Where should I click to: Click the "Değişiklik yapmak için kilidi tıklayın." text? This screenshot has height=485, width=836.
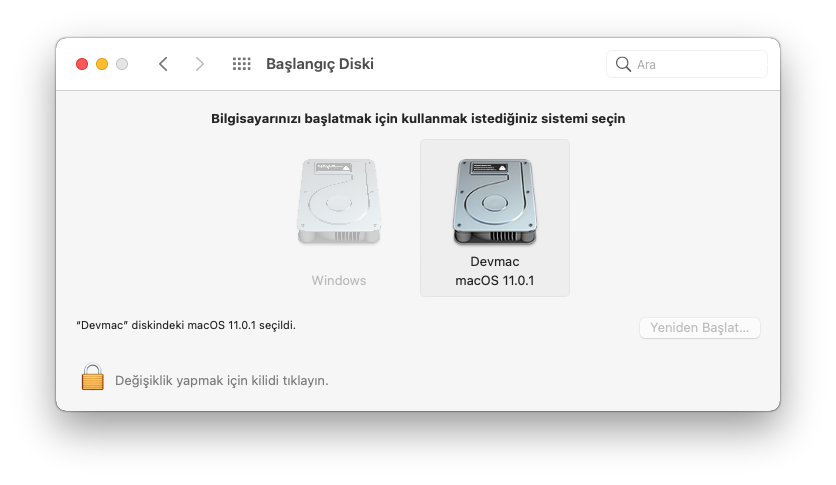(222, 381)
